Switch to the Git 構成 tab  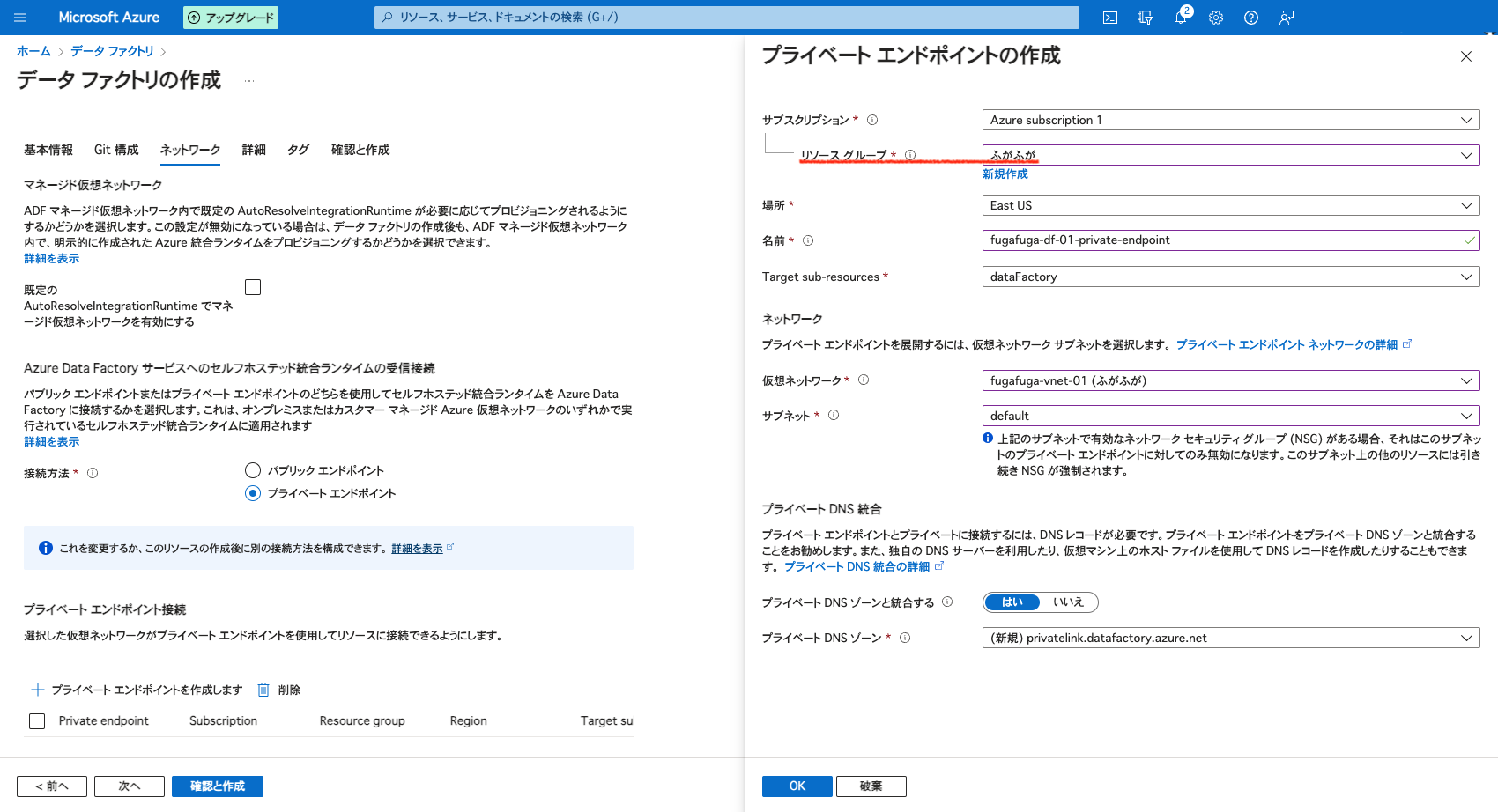pos(116,150)
